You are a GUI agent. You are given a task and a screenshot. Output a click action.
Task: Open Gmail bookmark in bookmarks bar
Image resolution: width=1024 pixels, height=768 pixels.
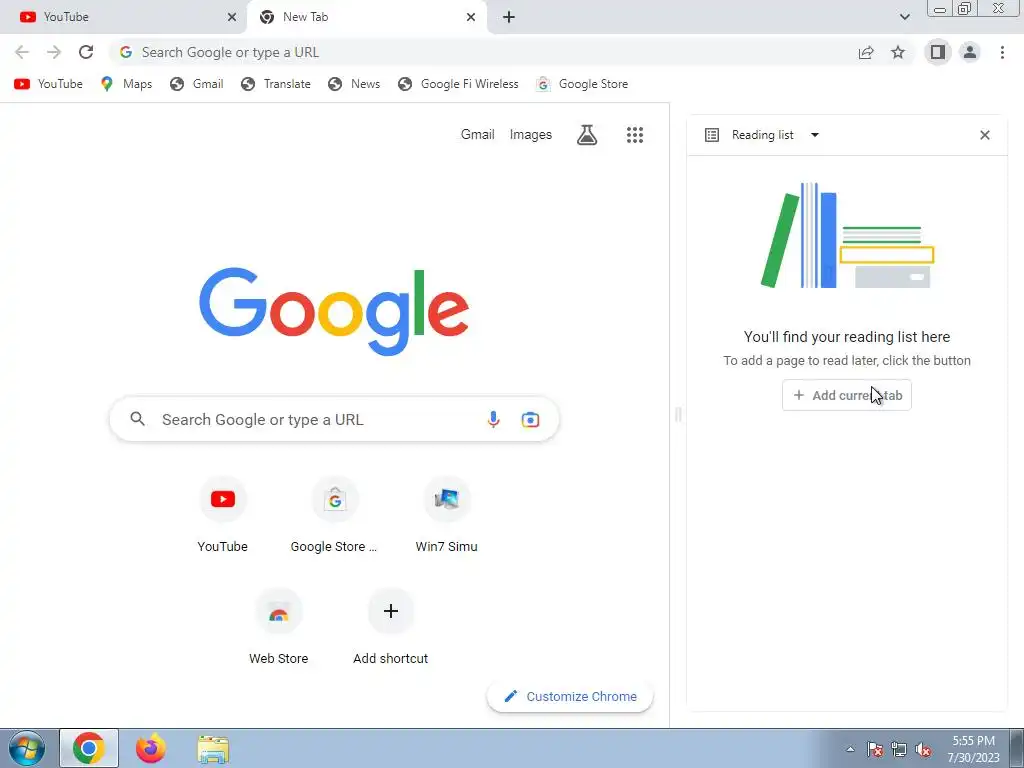point(197,84)
